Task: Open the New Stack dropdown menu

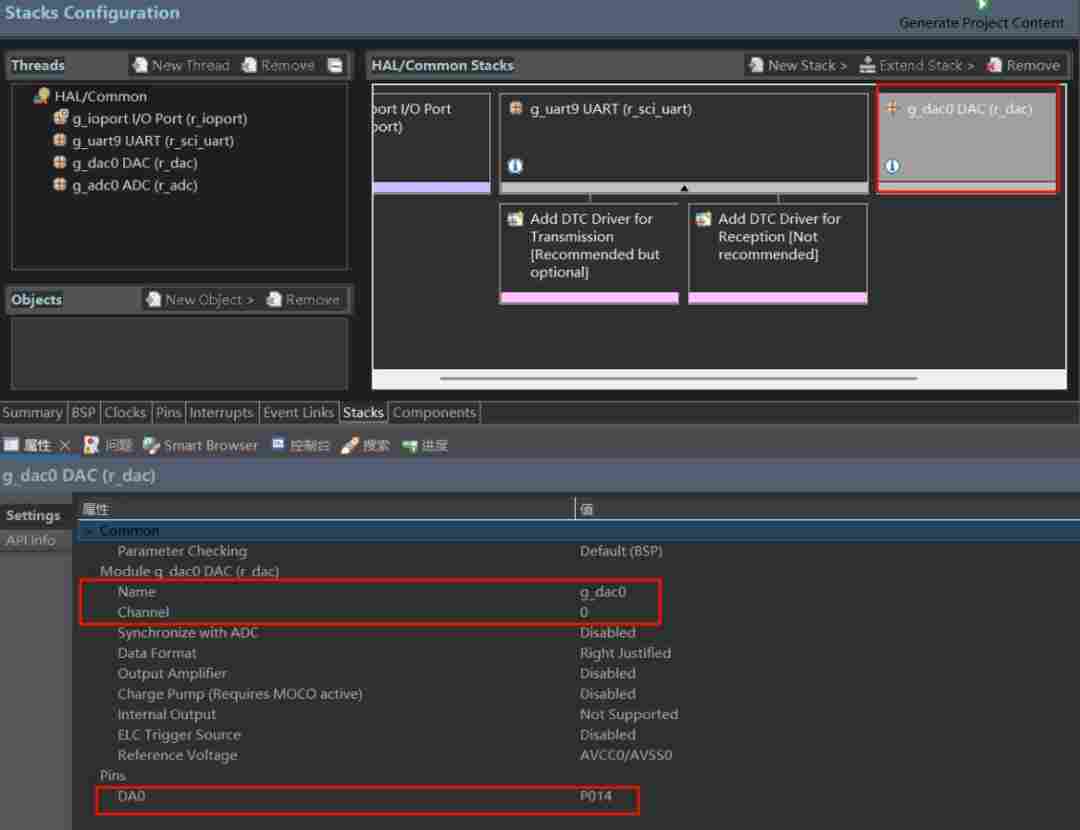Action: tap(797, 65)
